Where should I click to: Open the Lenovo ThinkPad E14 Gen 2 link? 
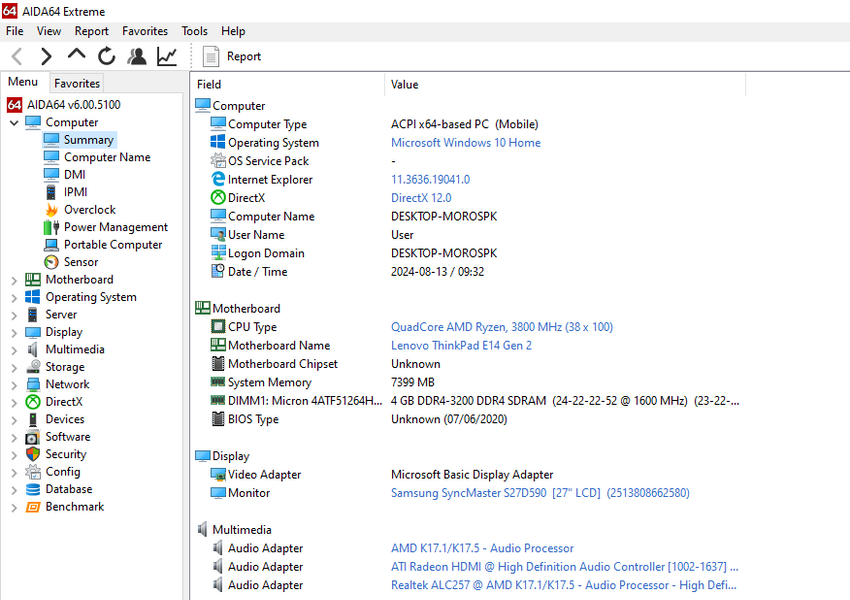pos(461,345)
